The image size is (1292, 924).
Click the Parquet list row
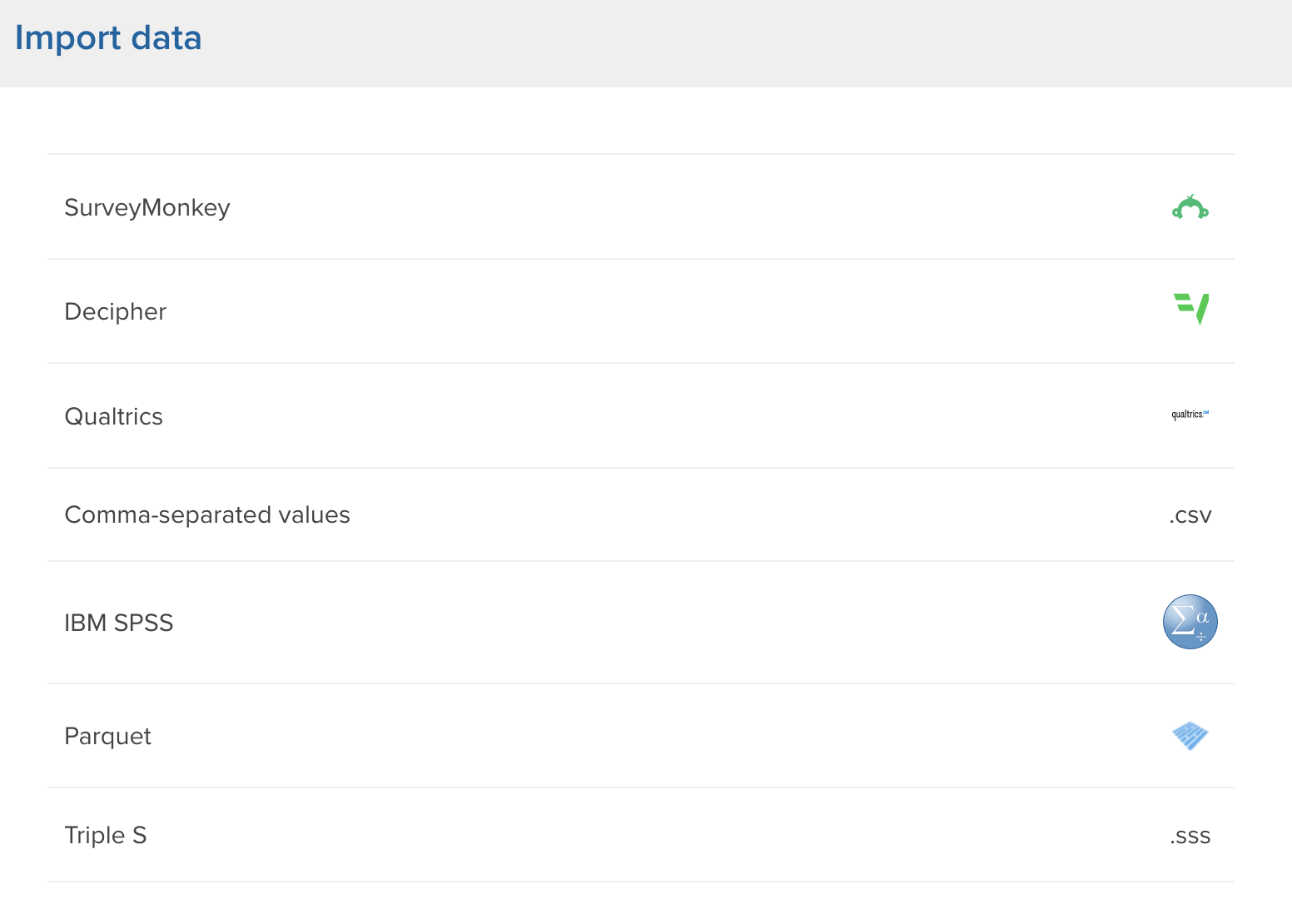coord(641,736)
